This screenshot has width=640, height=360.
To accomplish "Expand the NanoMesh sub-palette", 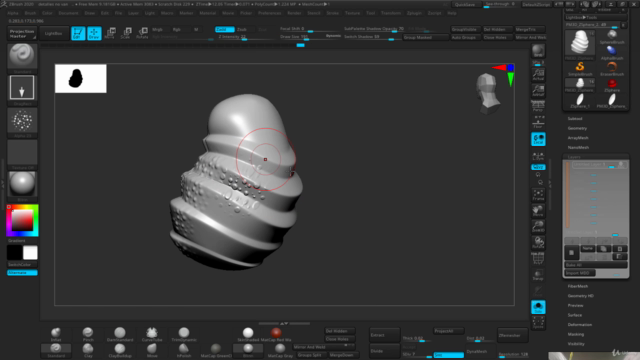I will pos(578,147).
